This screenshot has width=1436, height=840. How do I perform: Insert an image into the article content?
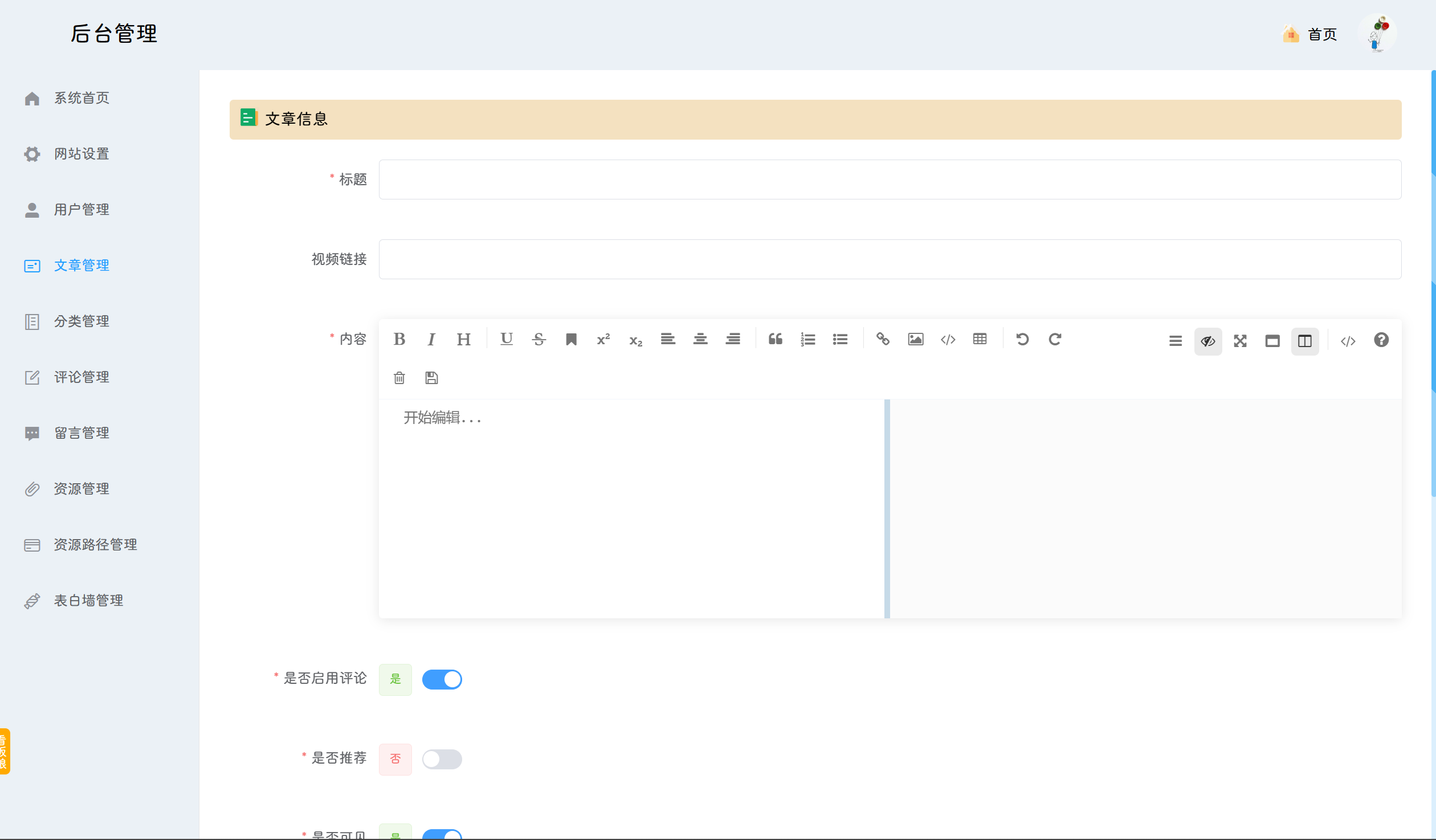tap(915, 339)
